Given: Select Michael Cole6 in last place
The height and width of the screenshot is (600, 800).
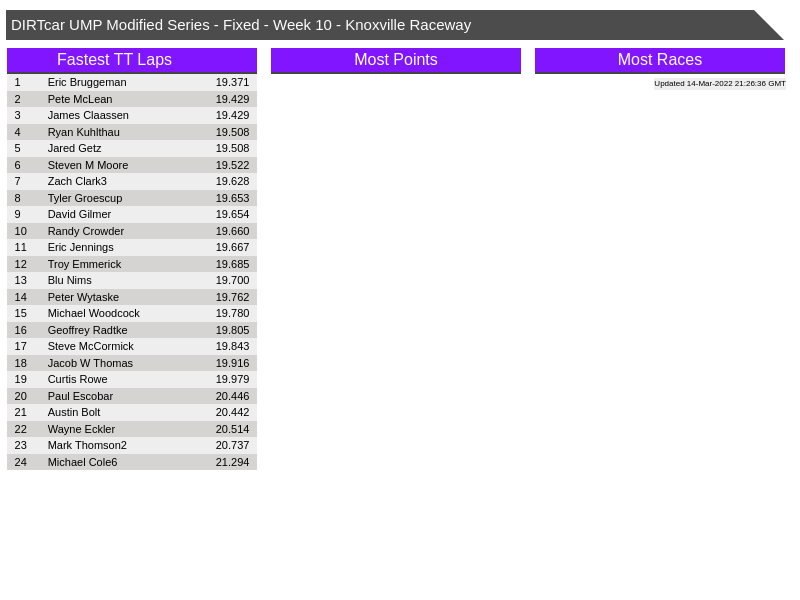Looking at the screenshot, I should (82, 462).
